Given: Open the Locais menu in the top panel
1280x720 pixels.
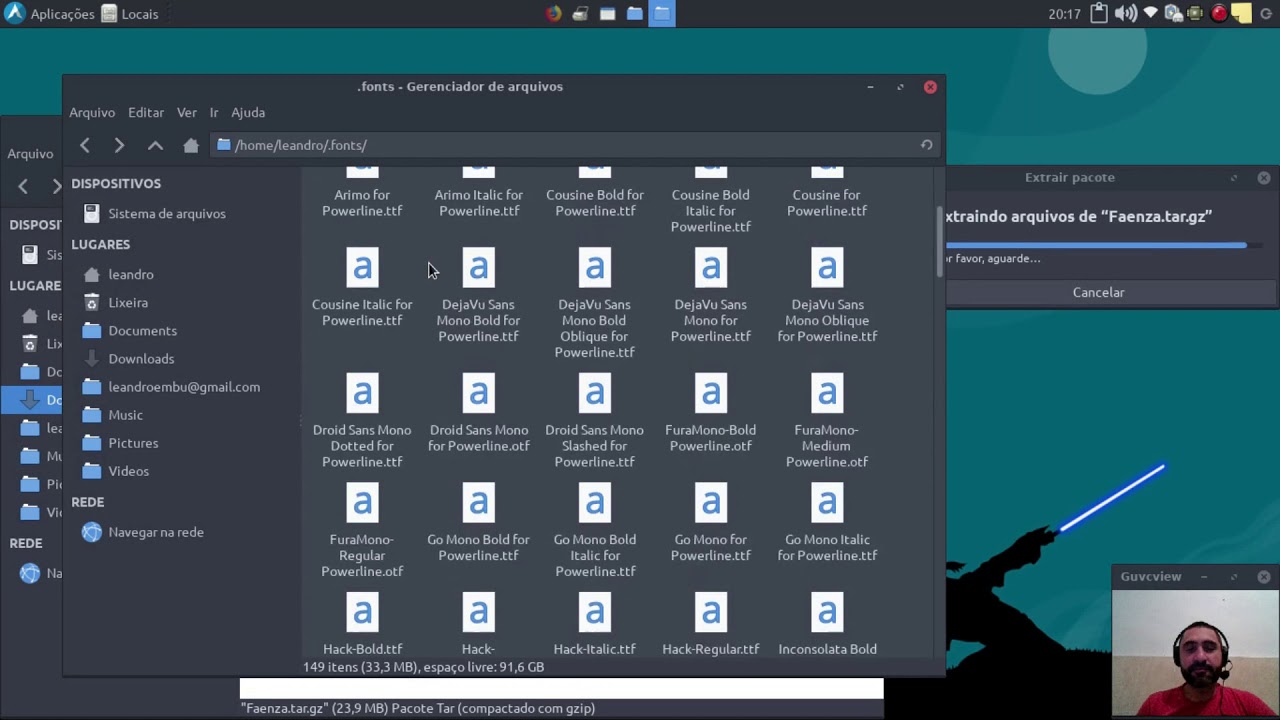Looking at the screenshot, I should (131, 14).
